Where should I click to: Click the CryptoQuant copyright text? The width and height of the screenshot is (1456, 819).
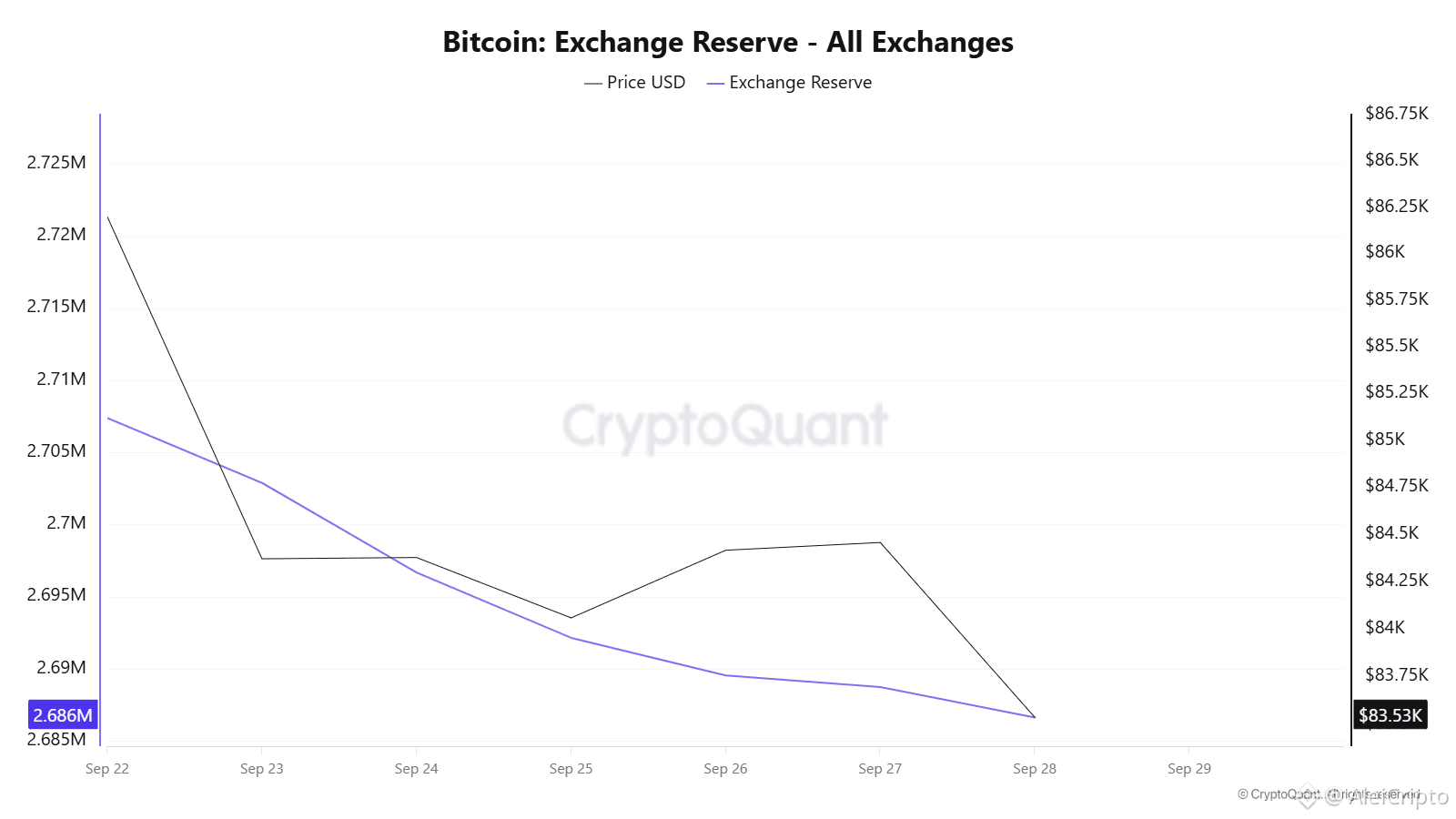[x=1329, y=794]
